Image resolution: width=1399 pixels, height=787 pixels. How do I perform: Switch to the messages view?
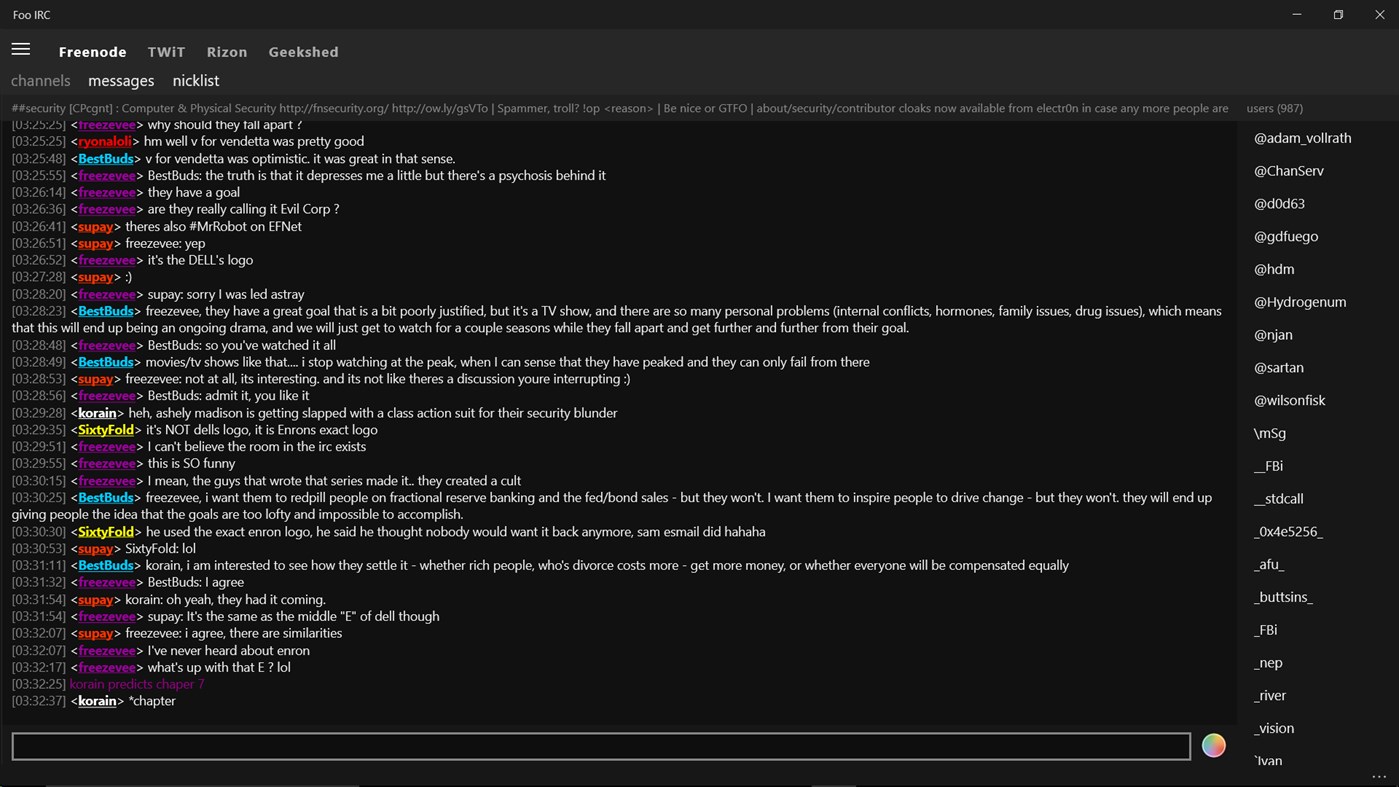pos(121,80)
